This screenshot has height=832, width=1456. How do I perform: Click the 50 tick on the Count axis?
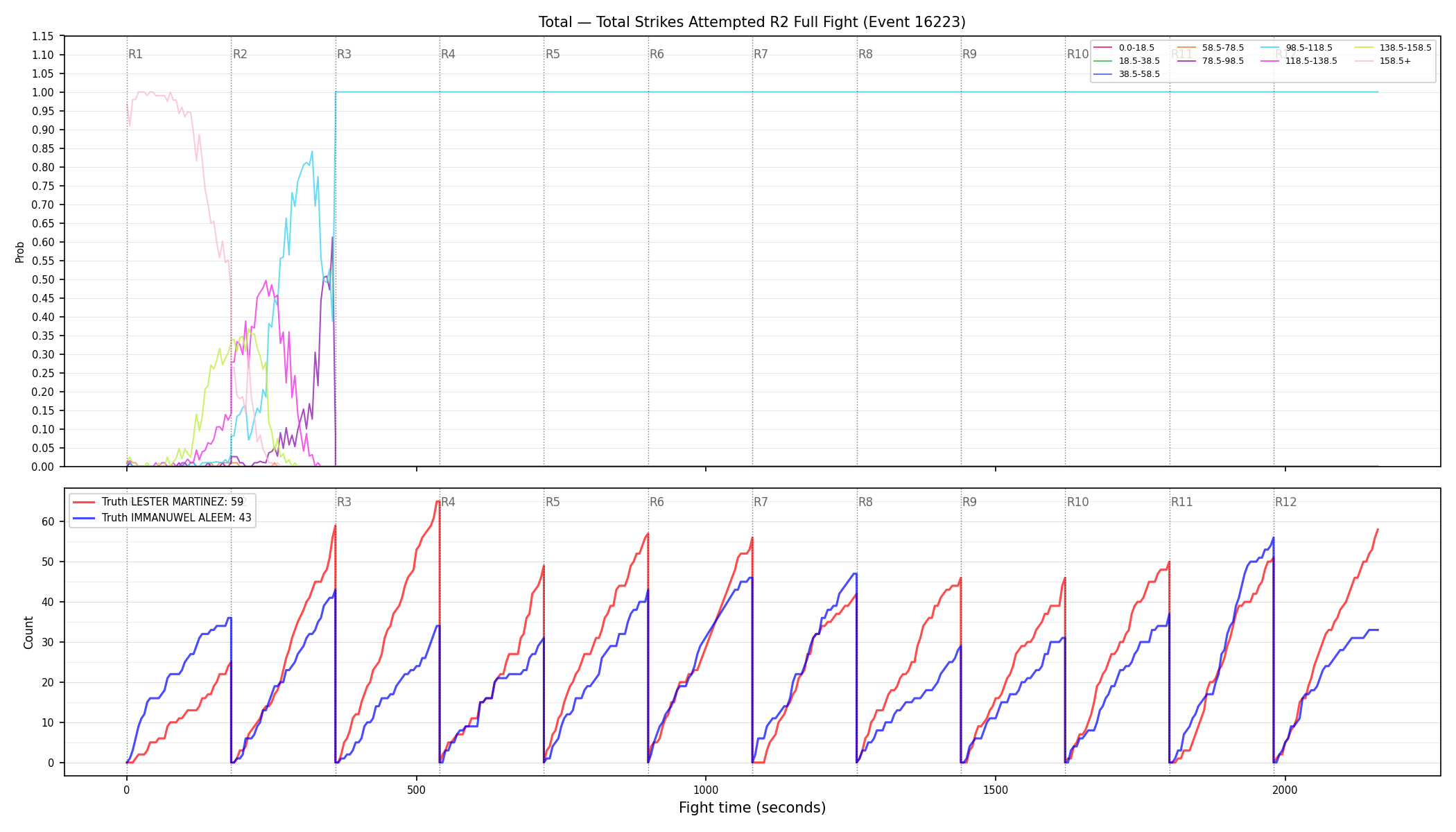[x=47, y=562]
